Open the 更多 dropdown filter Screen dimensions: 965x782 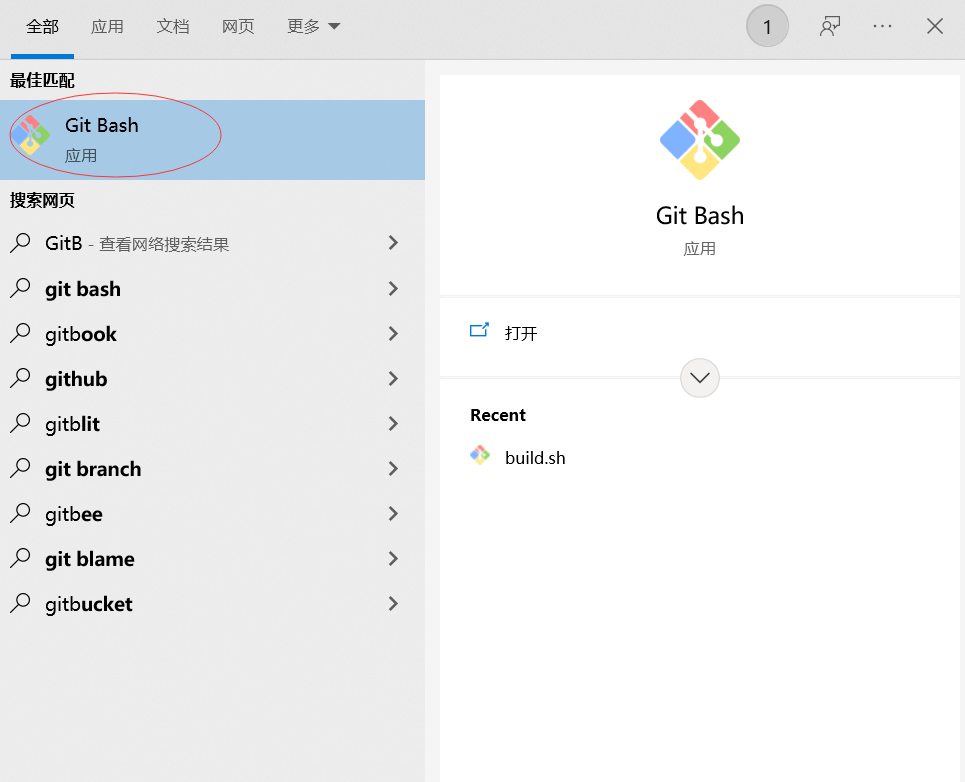(313, 26)
